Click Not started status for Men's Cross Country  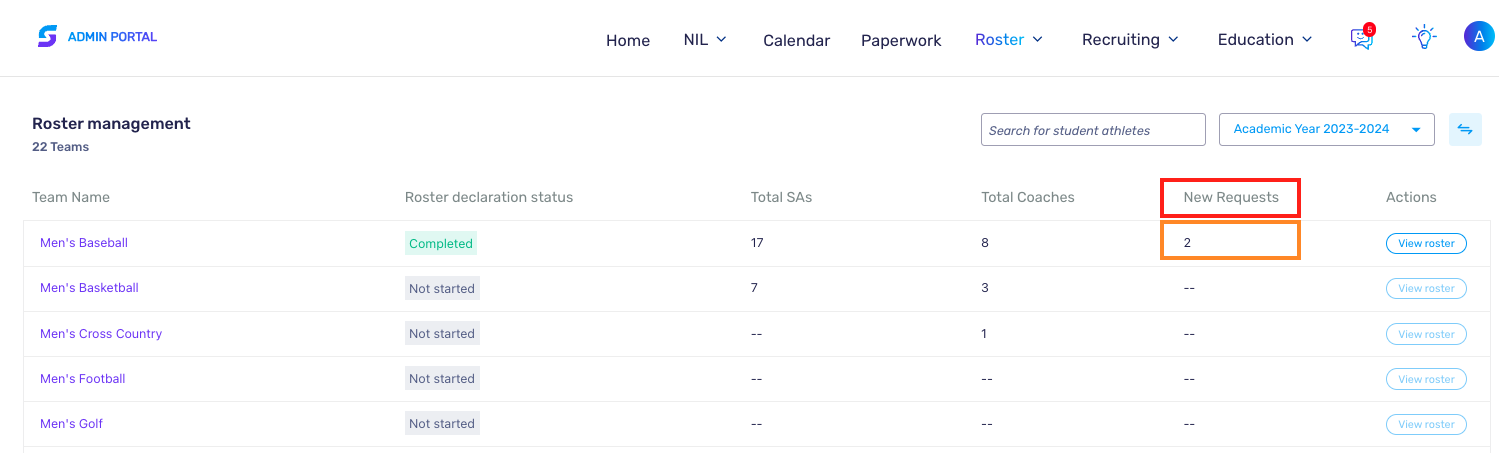pos(442,334)
